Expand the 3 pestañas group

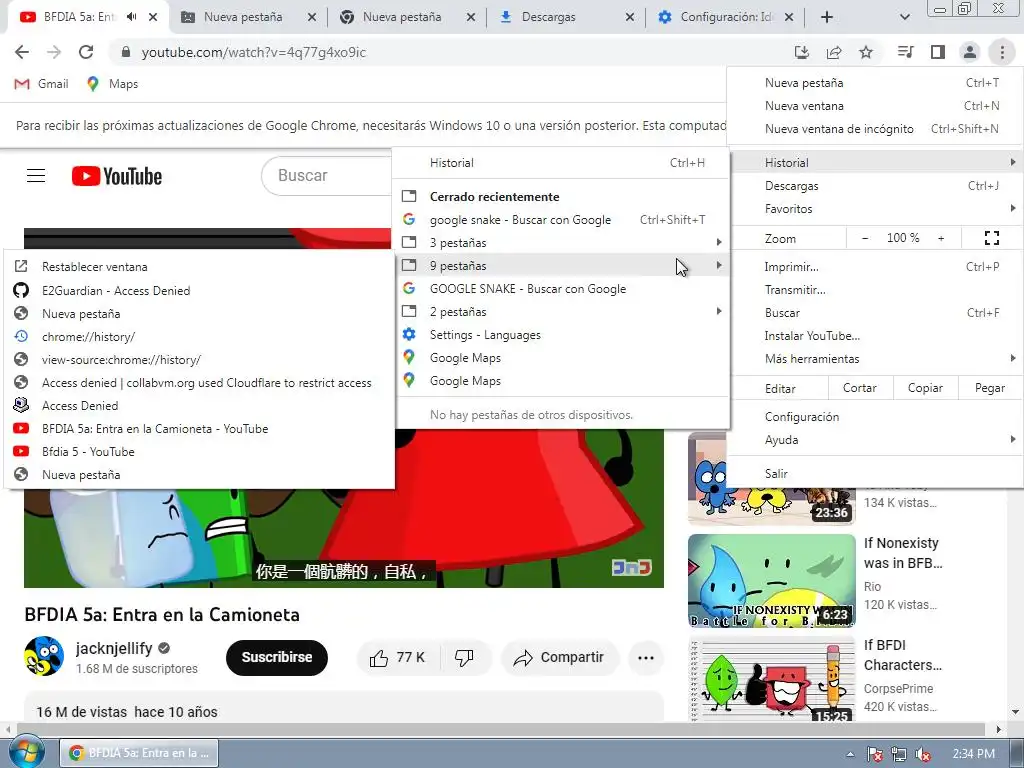point(561,243)
